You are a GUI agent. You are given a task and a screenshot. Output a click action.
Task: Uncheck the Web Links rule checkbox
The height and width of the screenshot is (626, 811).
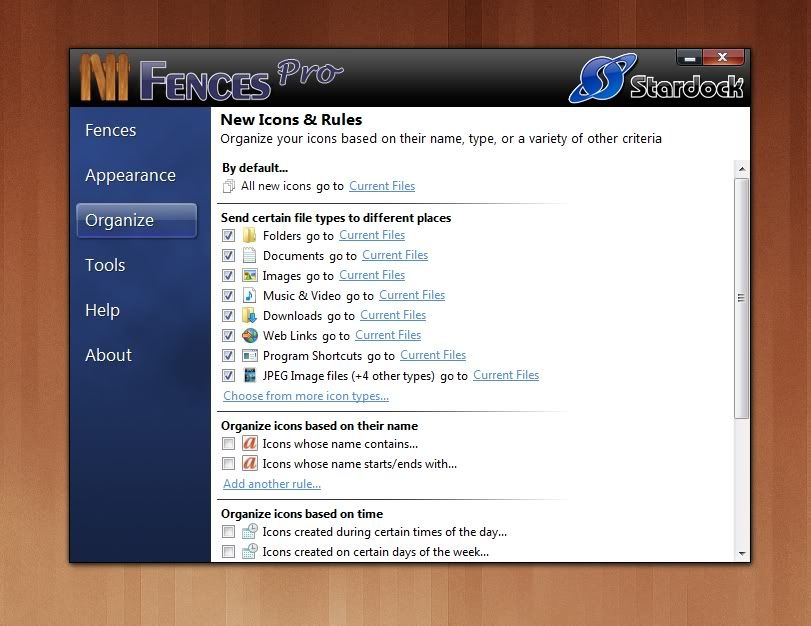coord(228,336)
